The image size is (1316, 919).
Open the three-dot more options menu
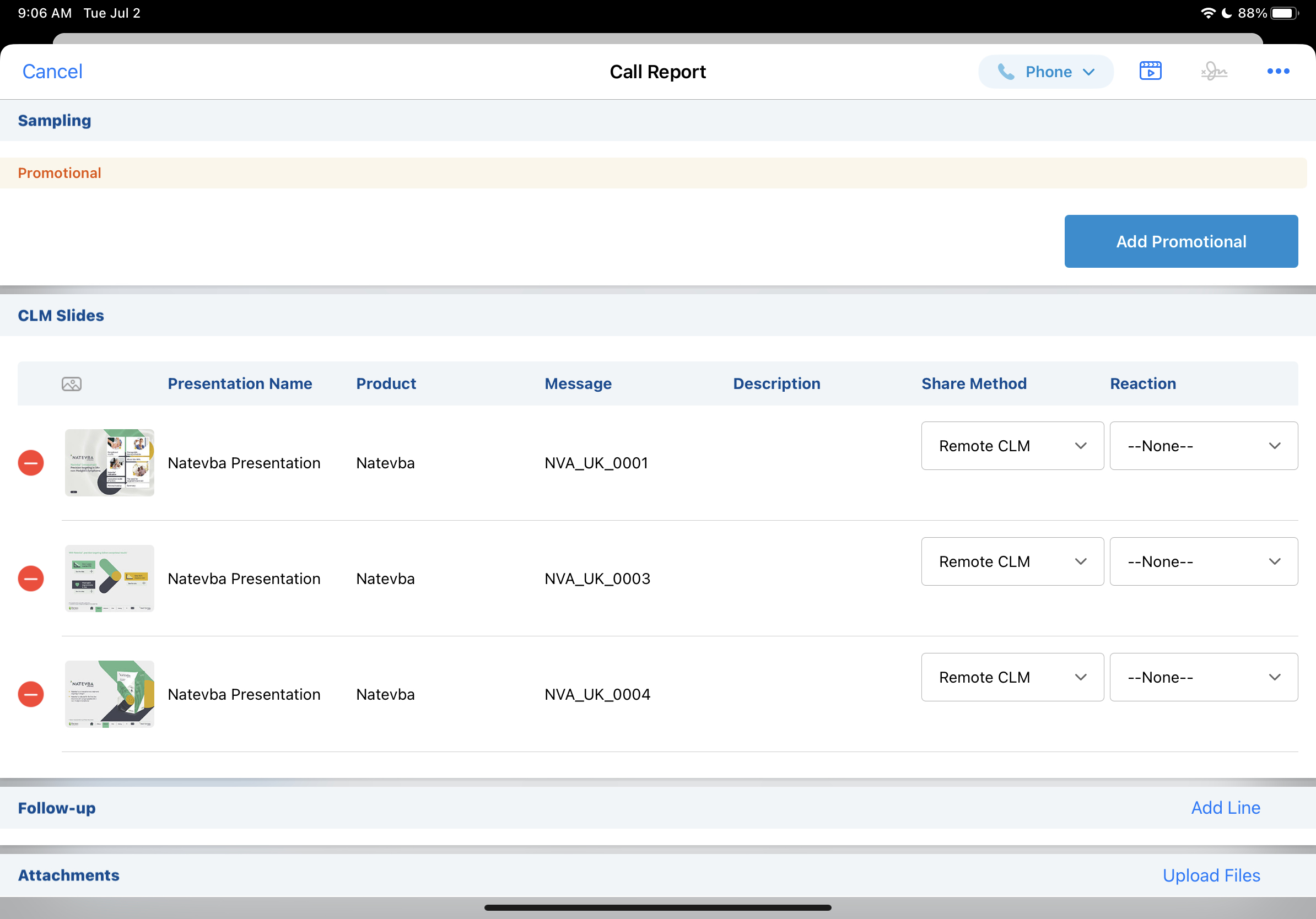pyautogui.click(x=1277, y=71)
